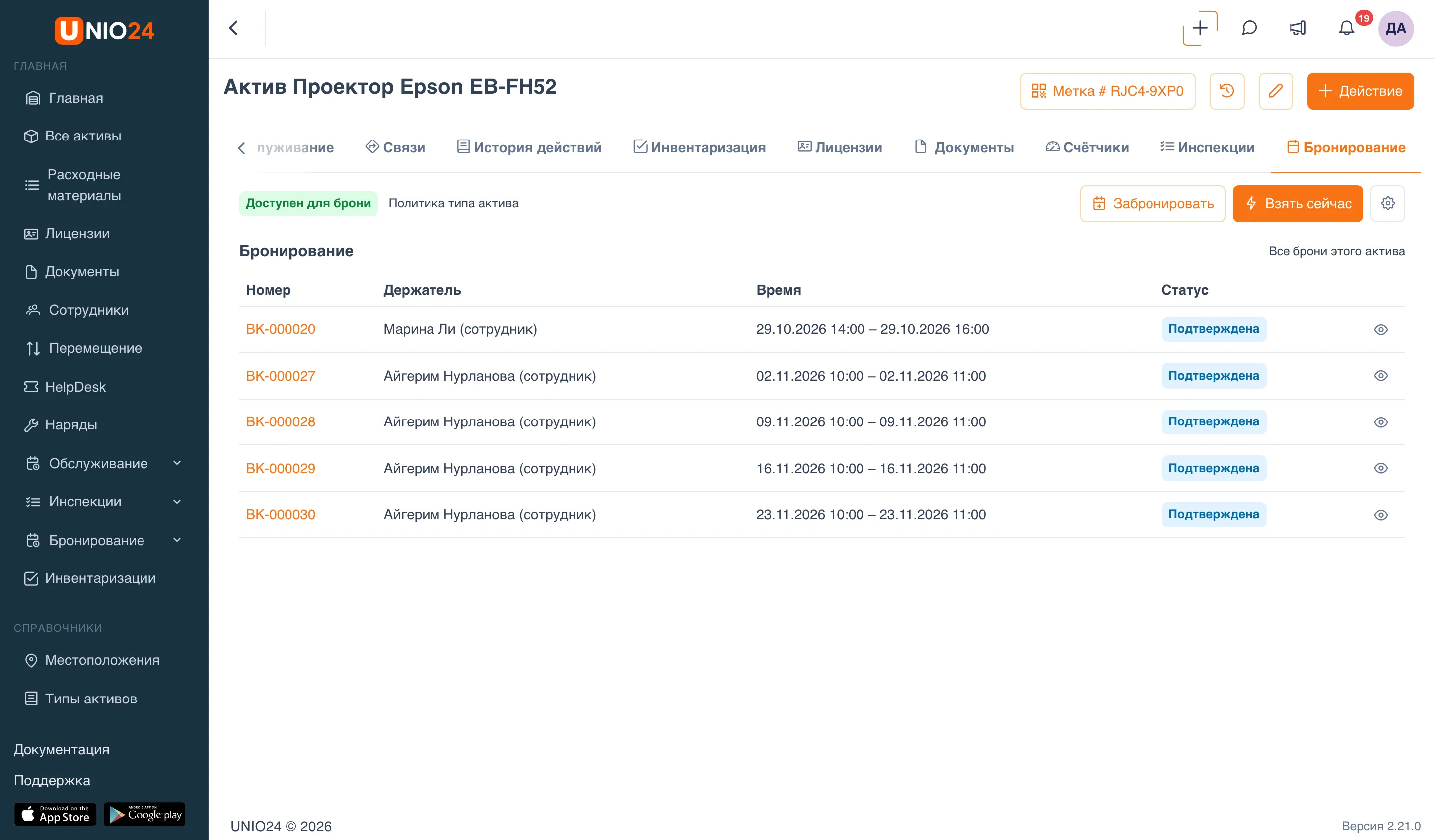
Task: Open the ДА user avatar menu
Action: click(x=1396, y=28)
